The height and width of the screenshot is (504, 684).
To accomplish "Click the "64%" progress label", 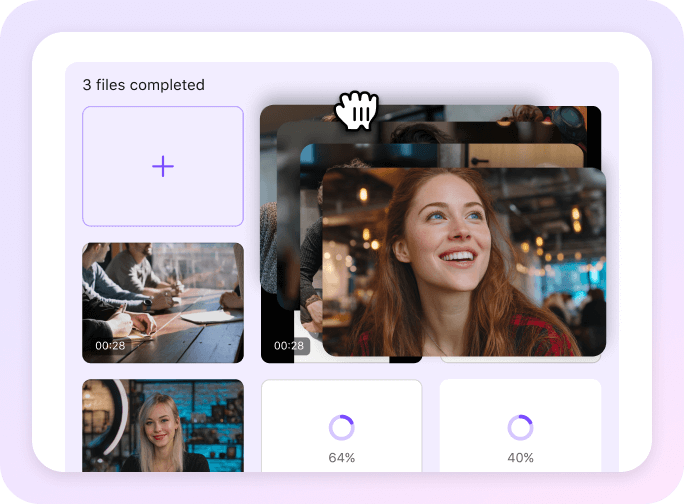I will 342,458.
